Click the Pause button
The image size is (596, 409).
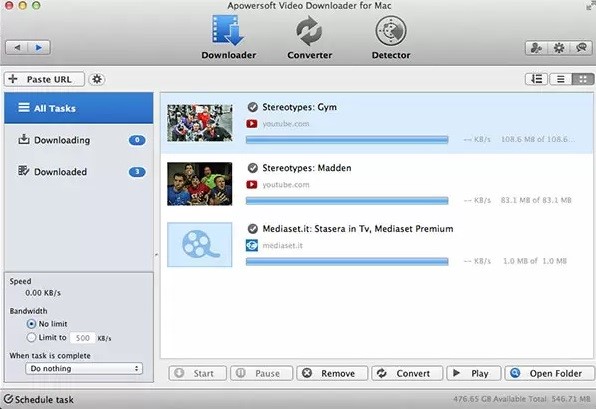coord(262,373)
